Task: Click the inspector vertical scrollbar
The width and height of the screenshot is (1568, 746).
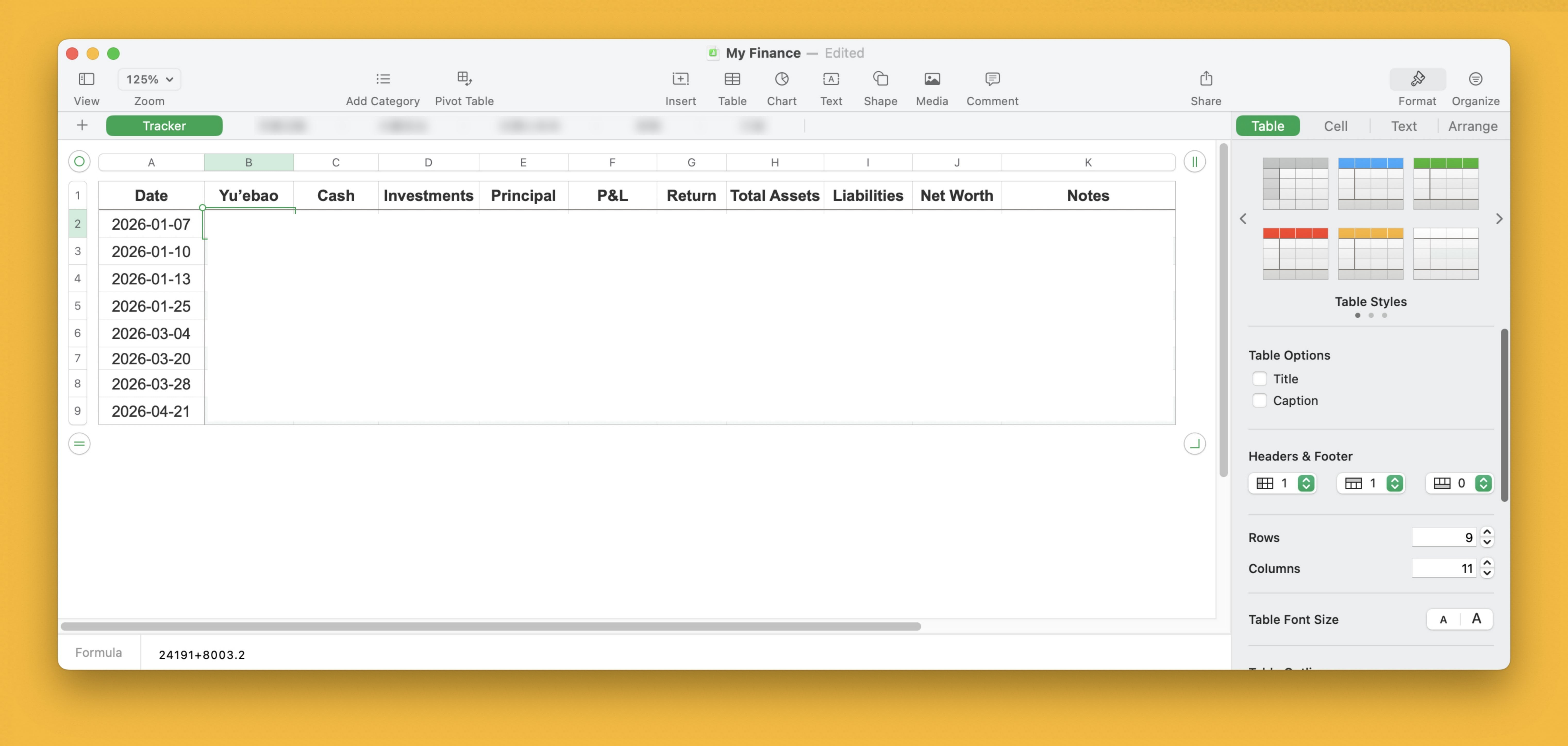Action: [x=1504, y=415]
